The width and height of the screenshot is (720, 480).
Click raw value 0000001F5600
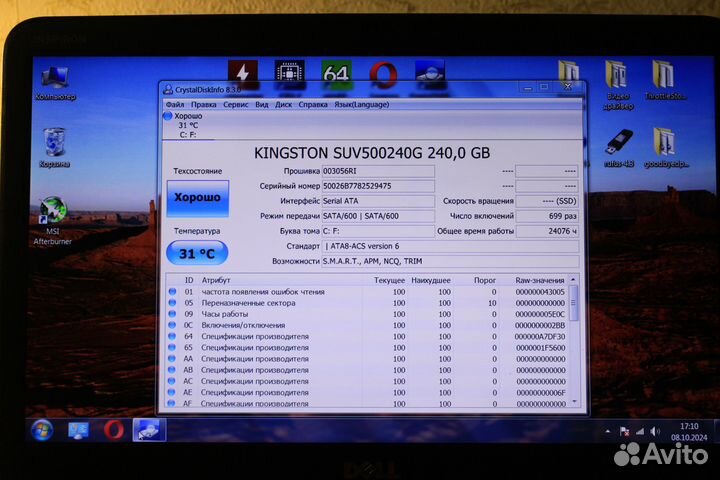tap(540, 348)
